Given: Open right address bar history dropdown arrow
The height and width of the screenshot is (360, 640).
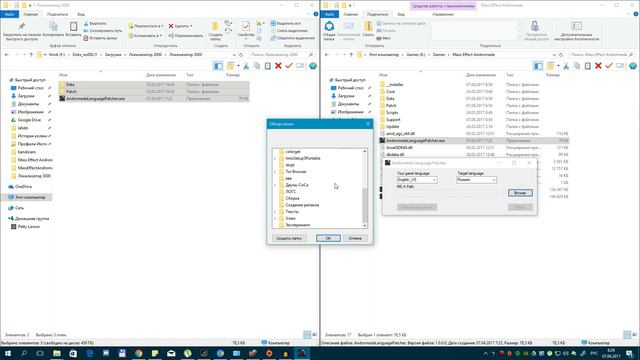Looking at the screenshot, I should [554, 55].
